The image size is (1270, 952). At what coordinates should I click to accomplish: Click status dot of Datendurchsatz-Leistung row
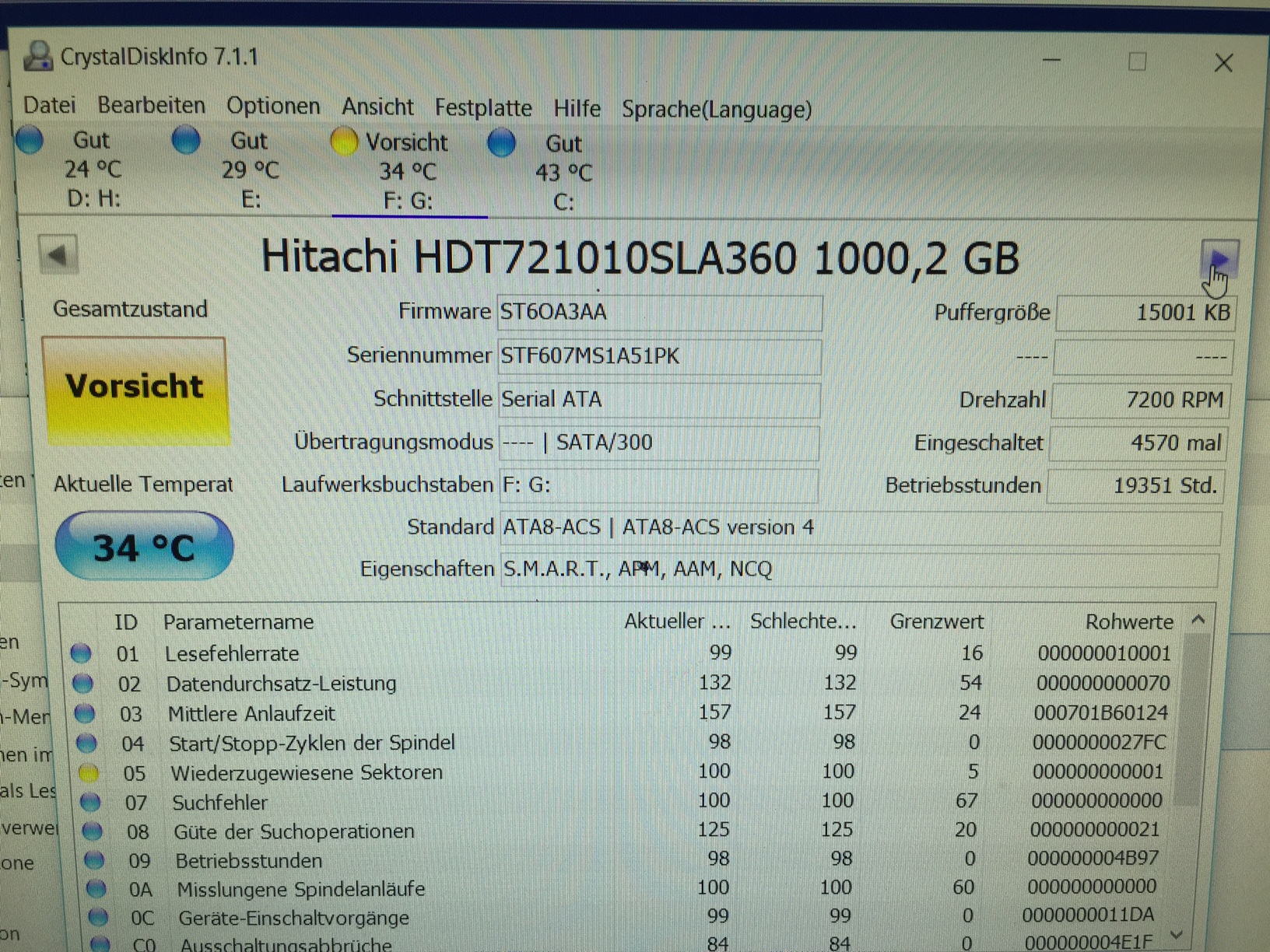(82, 684)
